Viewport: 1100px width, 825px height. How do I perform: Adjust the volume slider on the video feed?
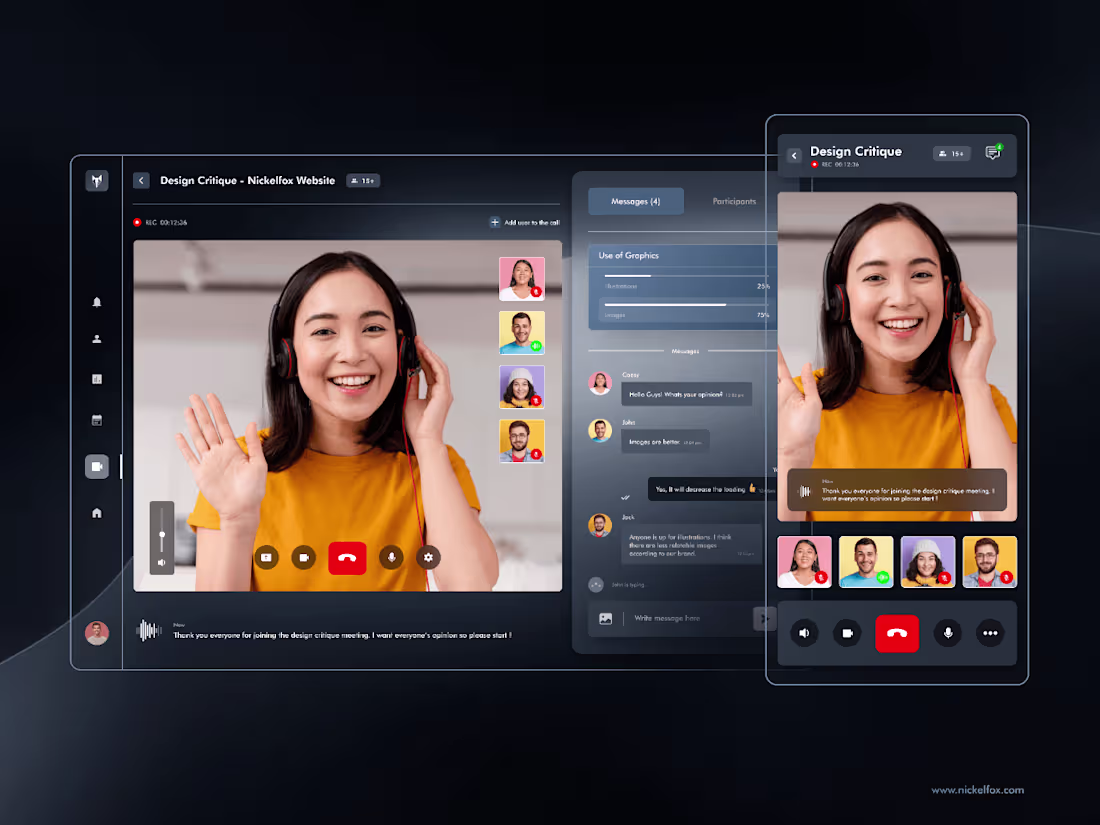pyautogui.click(x=161, y=536)
